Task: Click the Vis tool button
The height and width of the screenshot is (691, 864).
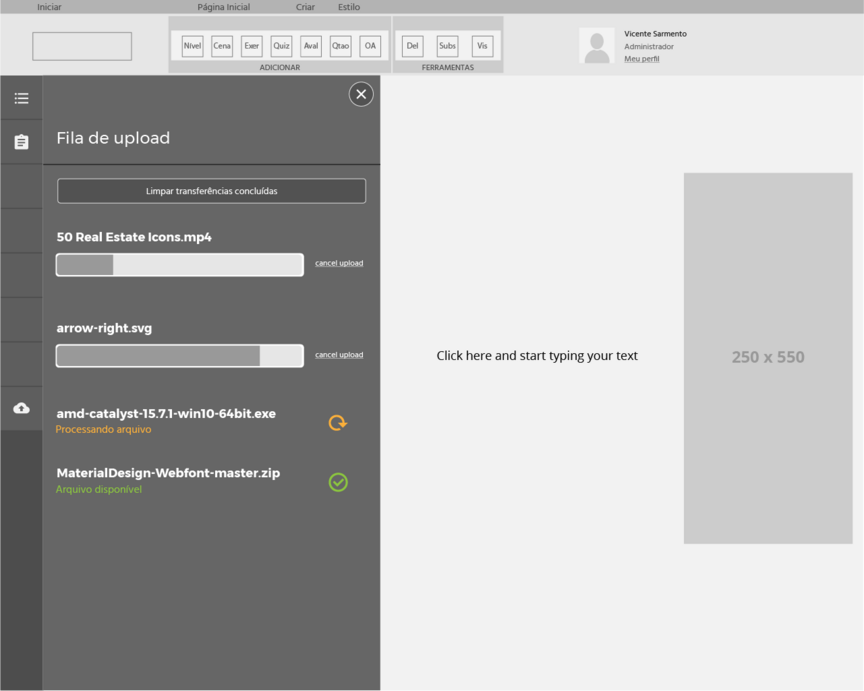Action: click(x=482, y=46)
